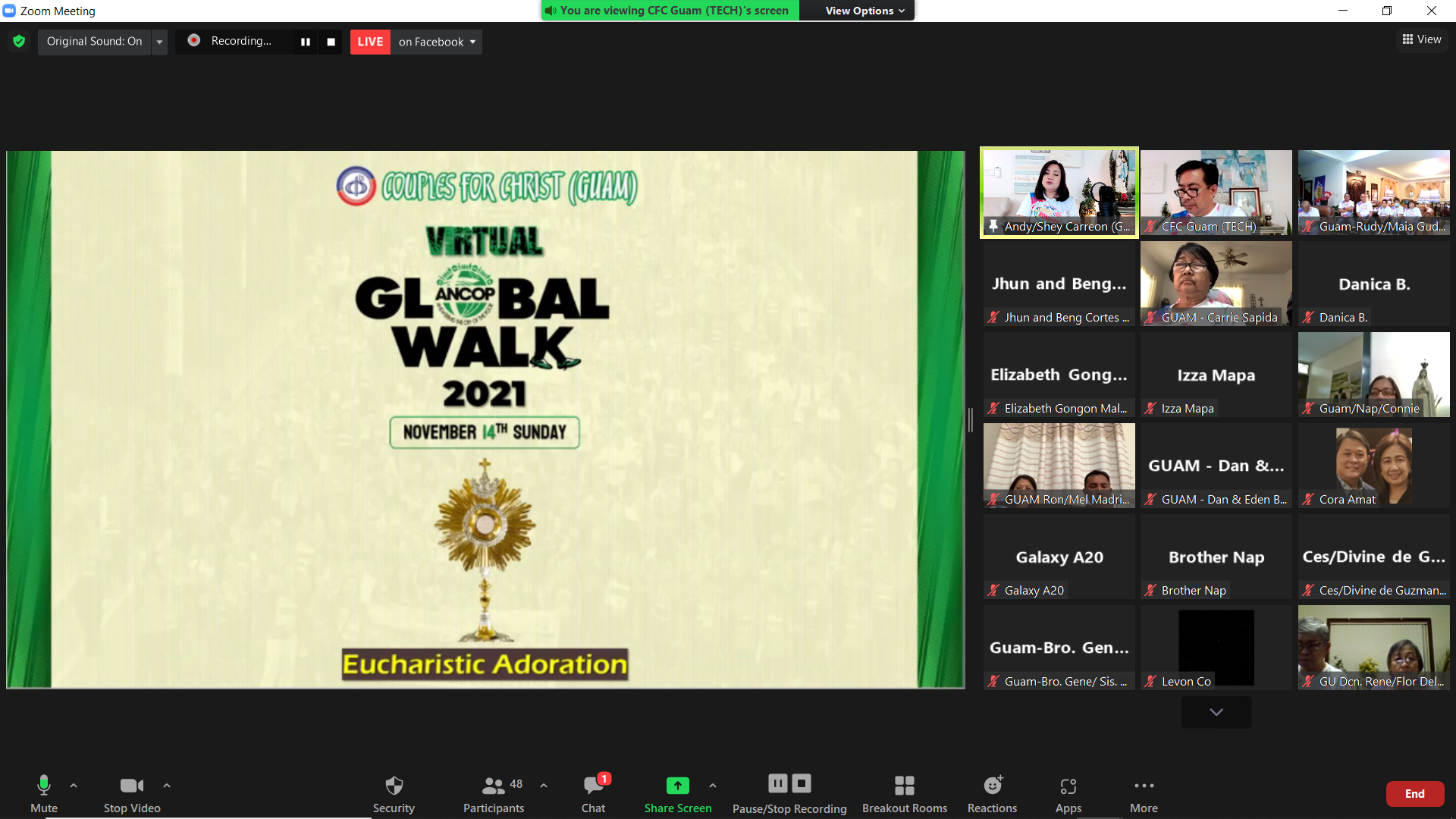The height and width of the screenshot is (819, 1456).
Task: Select Brother Nap participant tile
Action: point(1216,557)
